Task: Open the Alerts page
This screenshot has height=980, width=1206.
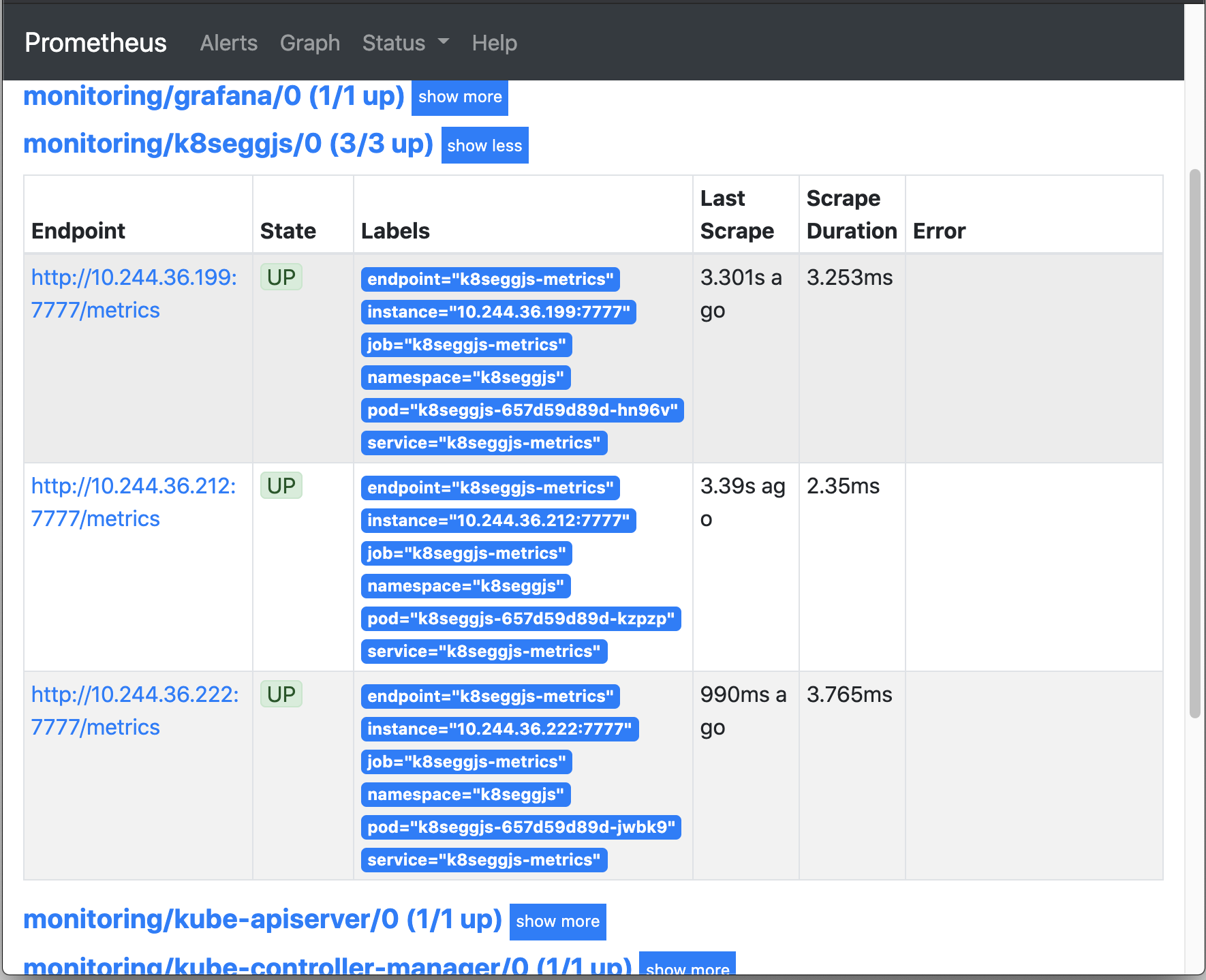Action: coord(229,43)
